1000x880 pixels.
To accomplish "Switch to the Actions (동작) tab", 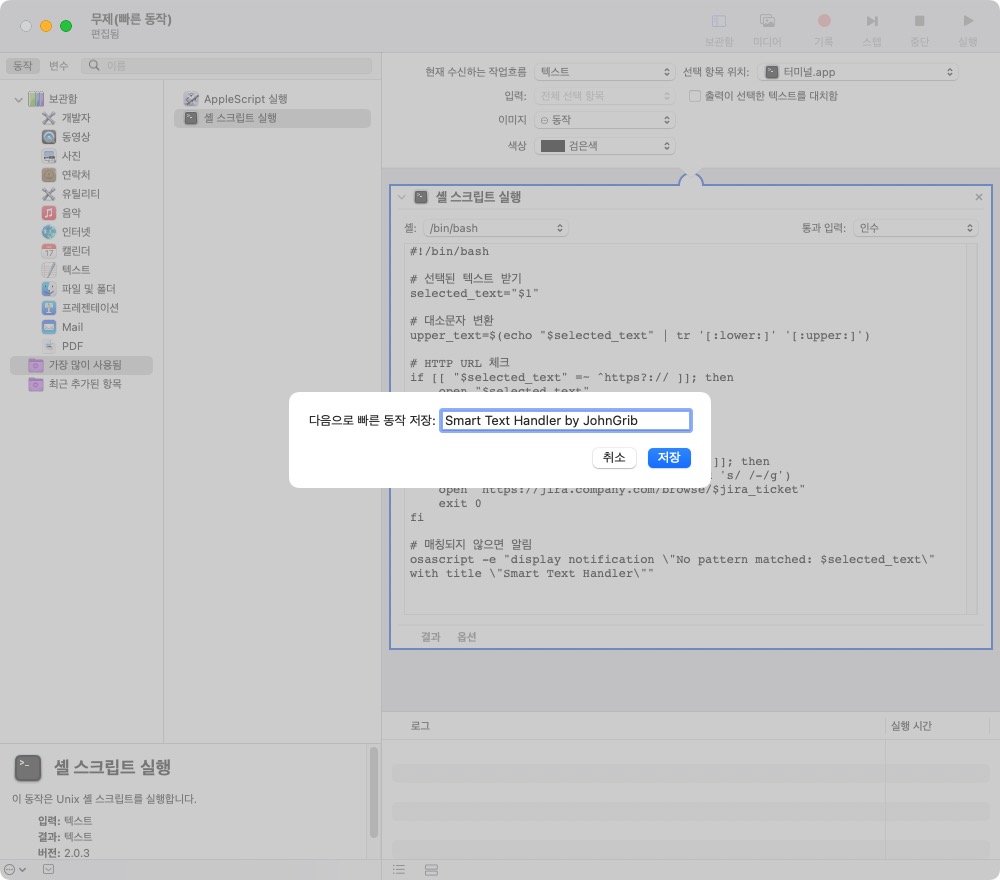I will [x=22, y=66].
